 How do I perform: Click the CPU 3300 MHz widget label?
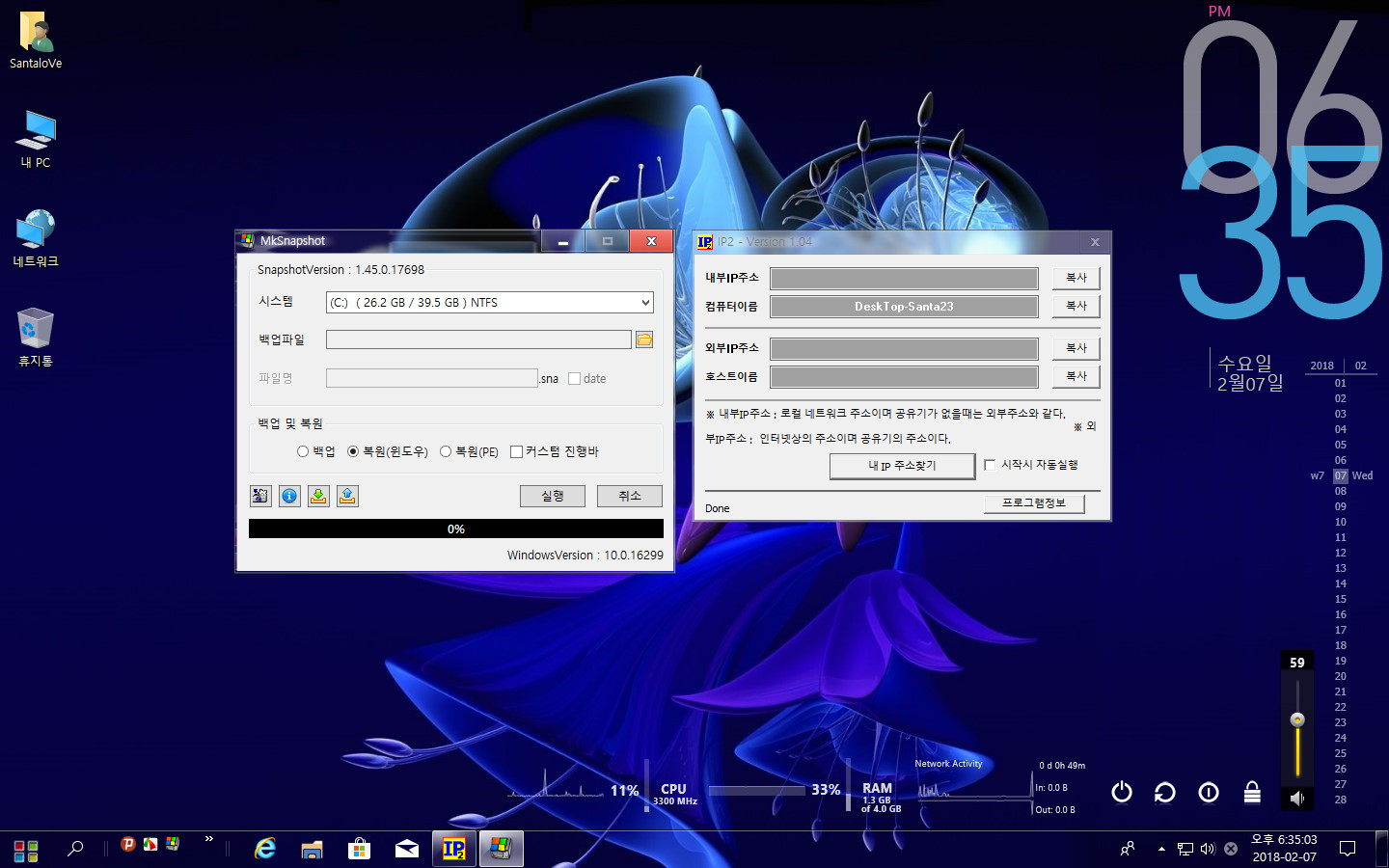[x=674, y=794]
